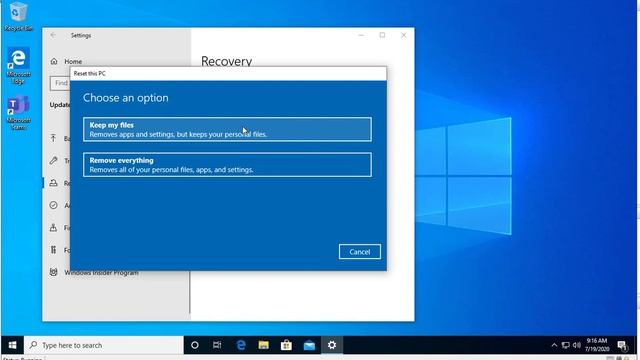The width and height of the screenshot is (640, 360).
Task: Select the Backup arrow sidebar icon
Action: coord(53,138)
